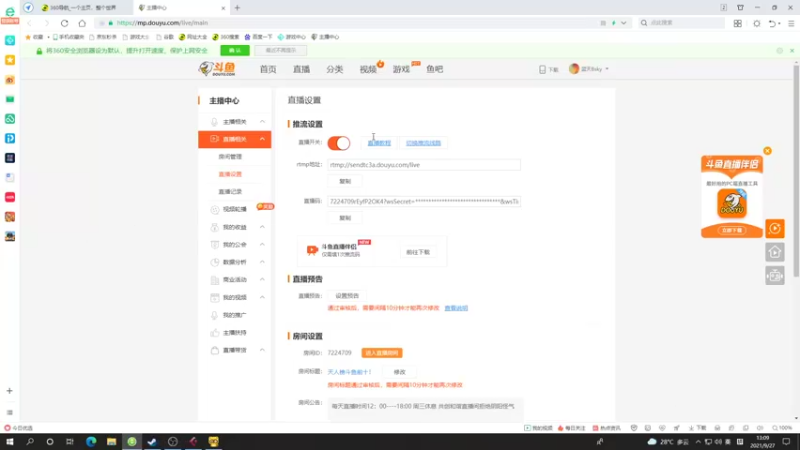Click the Windows Start button
The image size is (800, 450).
tap(10, 442)
